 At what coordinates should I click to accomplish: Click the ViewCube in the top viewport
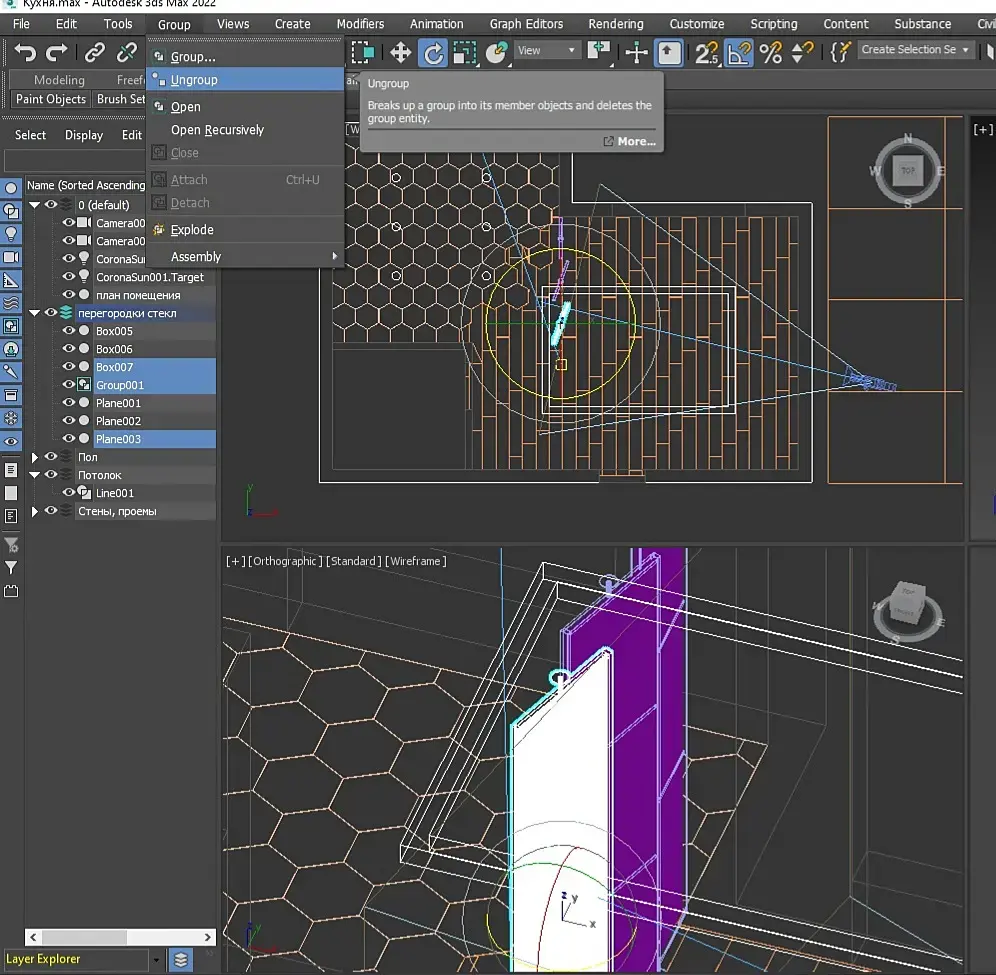907,171
